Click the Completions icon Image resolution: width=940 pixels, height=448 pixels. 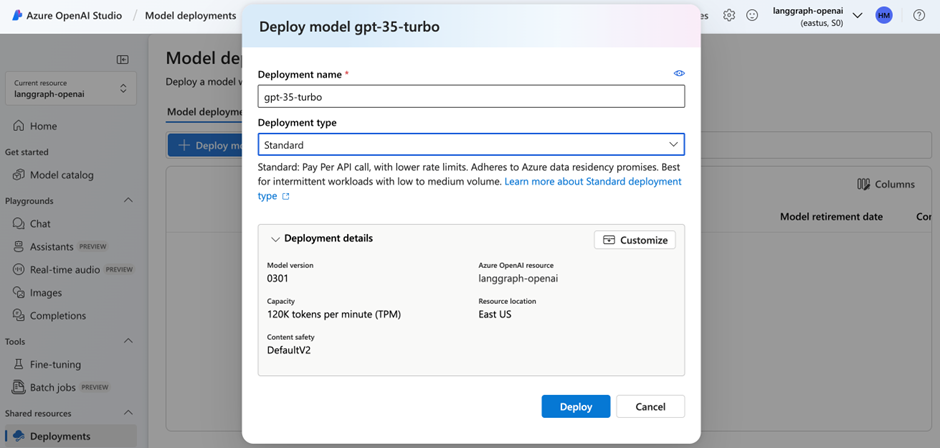pyautogui.click(x=19, y=315)
